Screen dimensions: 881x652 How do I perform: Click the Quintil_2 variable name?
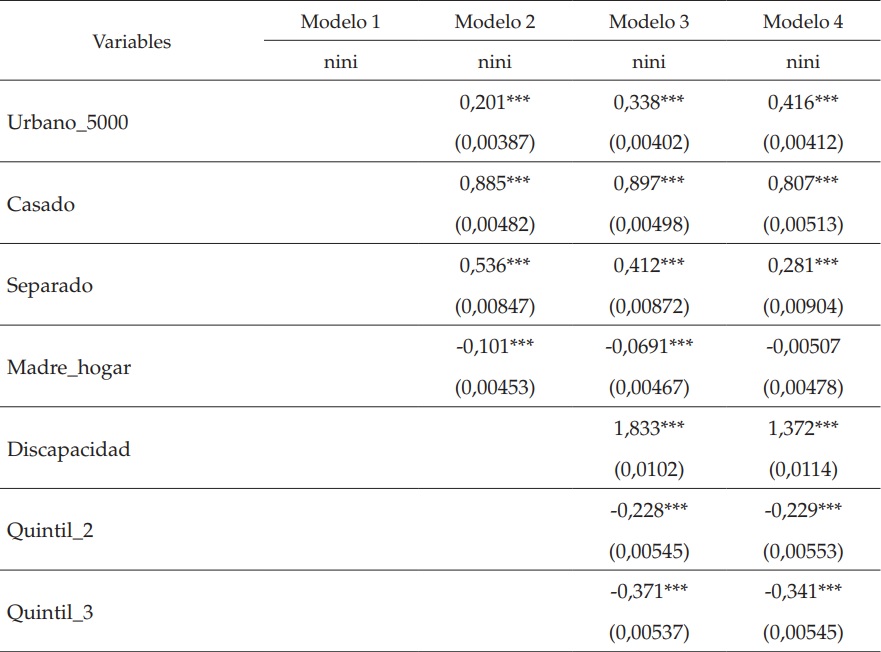(51, 531)
